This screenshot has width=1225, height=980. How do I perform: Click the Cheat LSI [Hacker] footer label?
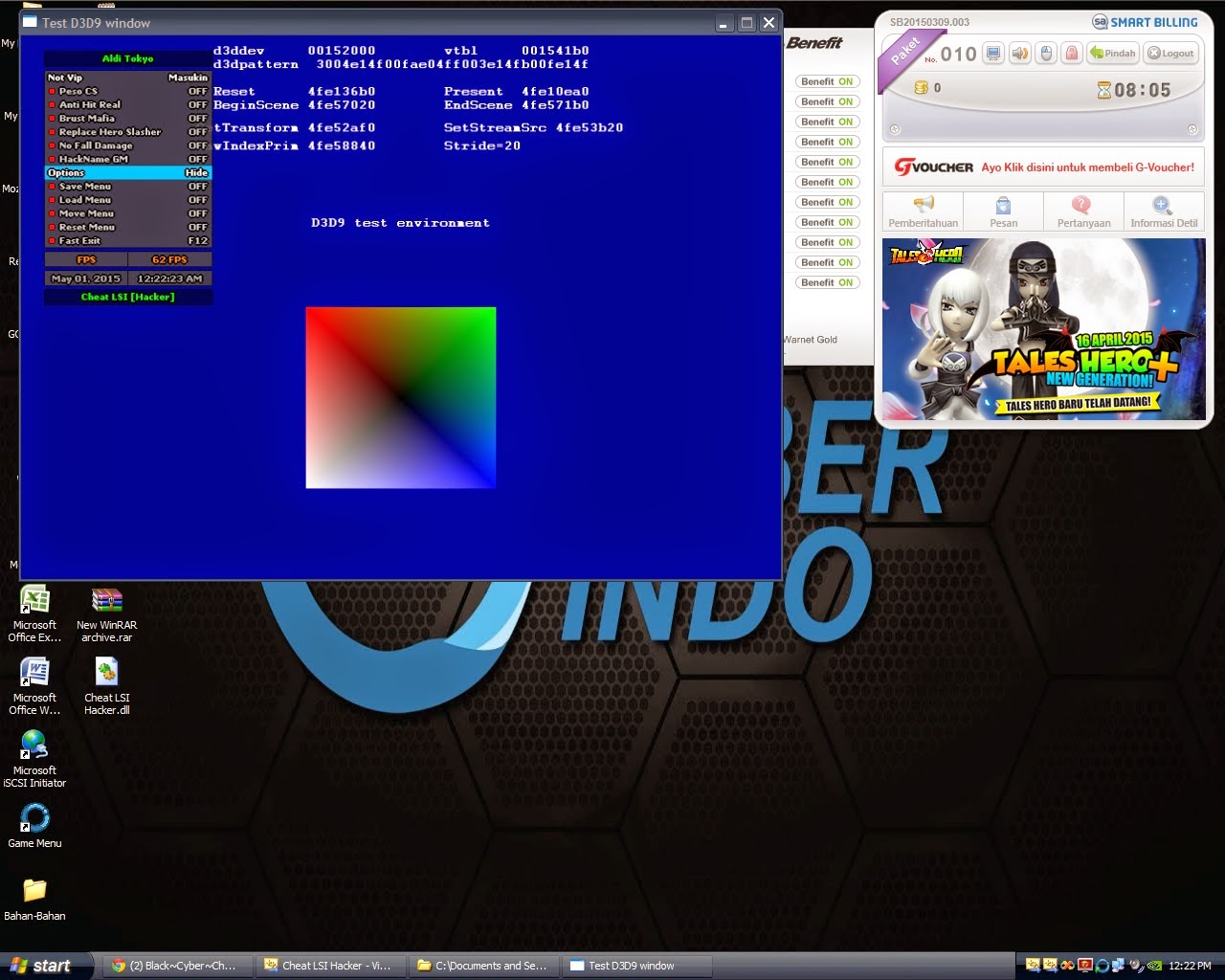pyautogui.click(x=128, y=297)
